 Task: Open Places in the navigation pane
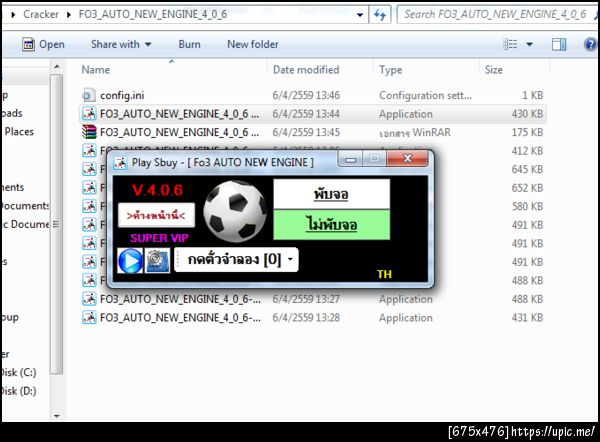pyautogui.click(x=19, y=132)
